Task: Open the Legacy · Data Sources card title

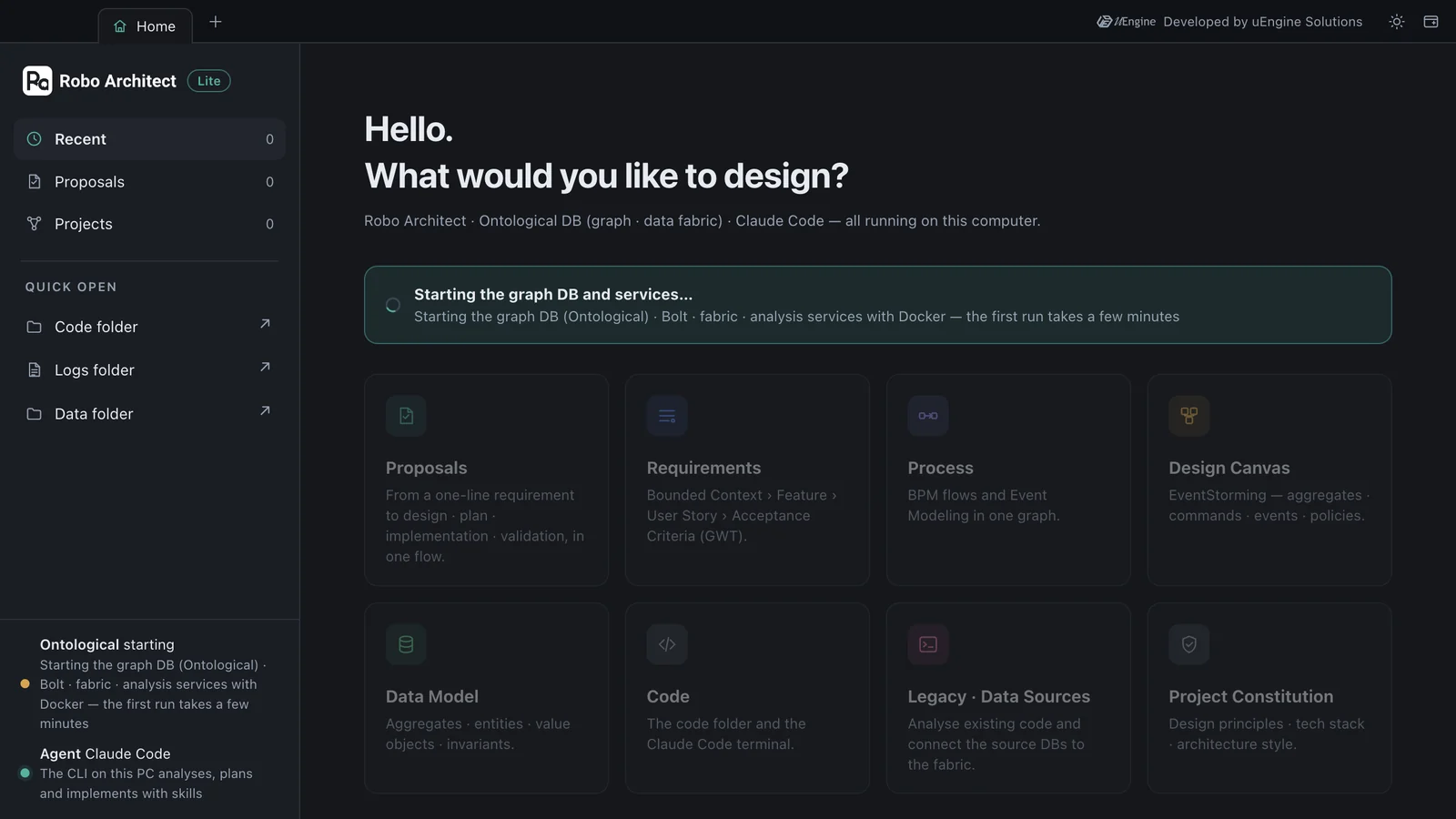Action: pyautogui.click(x=998, y=696)
